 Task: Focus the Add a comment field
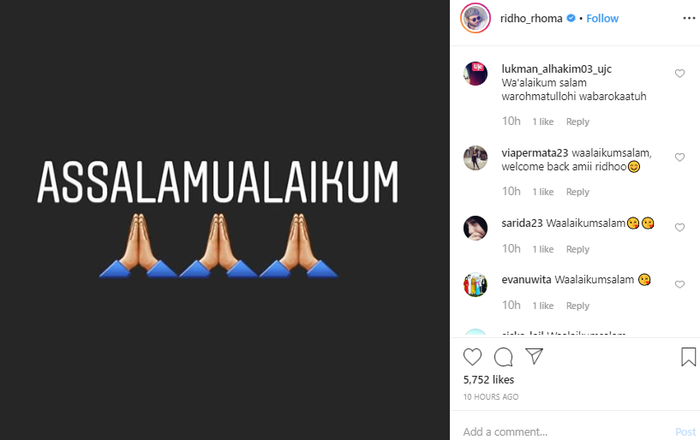567,432
